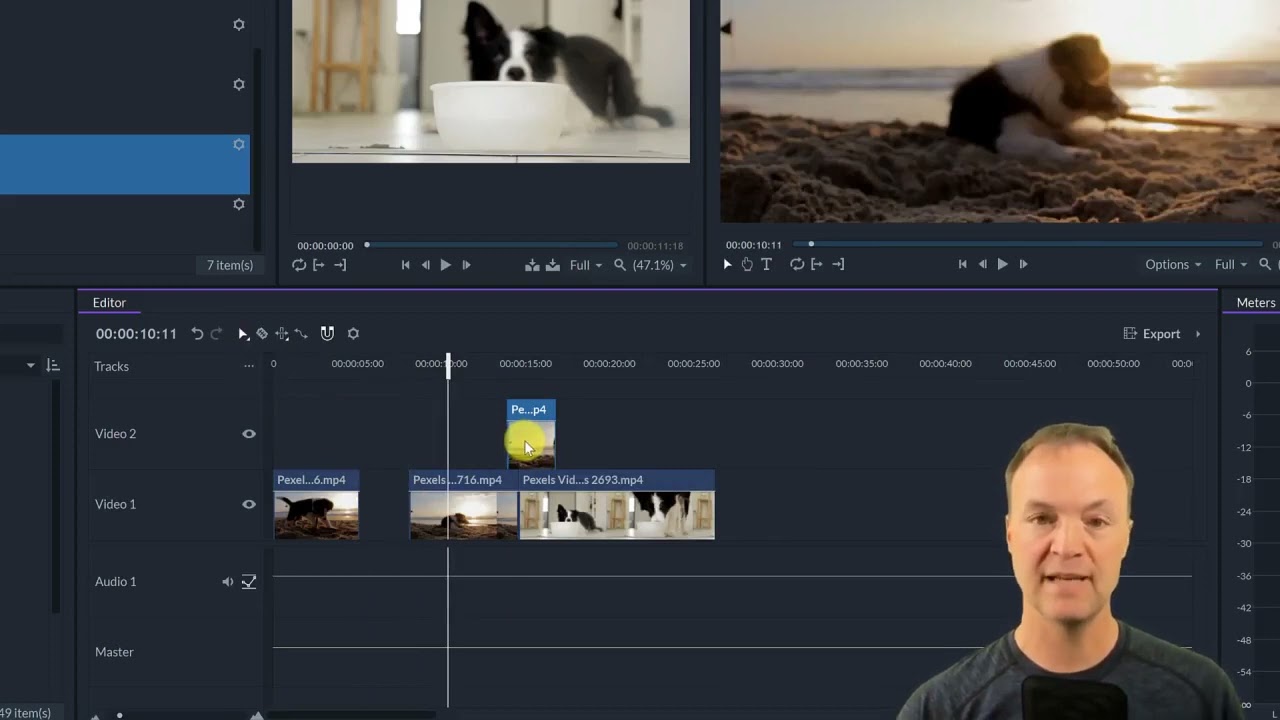The height and width of the screenshot is (720, 1280).
Task: Click the Editor timecode 00:00:10:11 field
Action: click(136, 334)
